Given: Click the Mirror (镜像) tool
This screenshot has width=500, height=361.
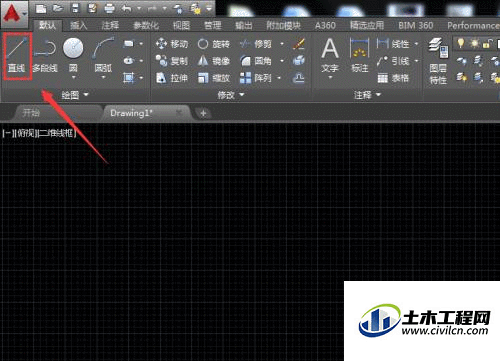Looking at the screenshot, I should click(x=214, y=61).
